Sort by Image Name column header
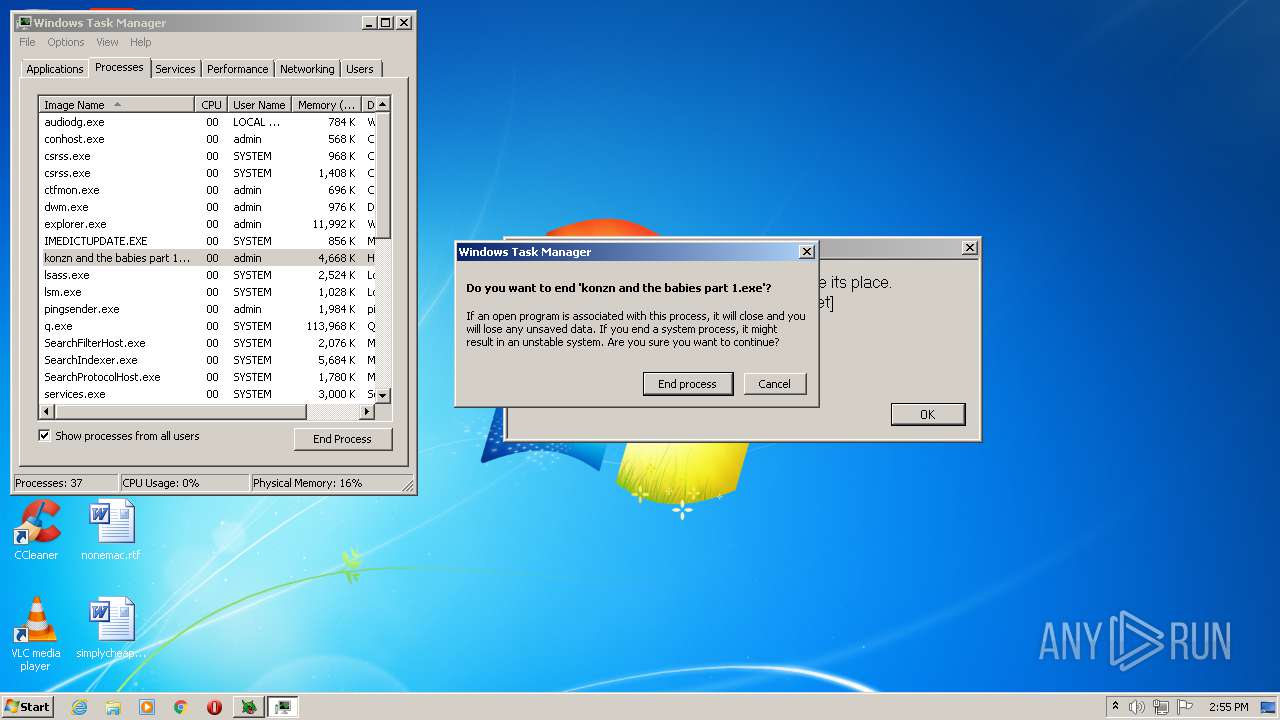 (117, 104)
